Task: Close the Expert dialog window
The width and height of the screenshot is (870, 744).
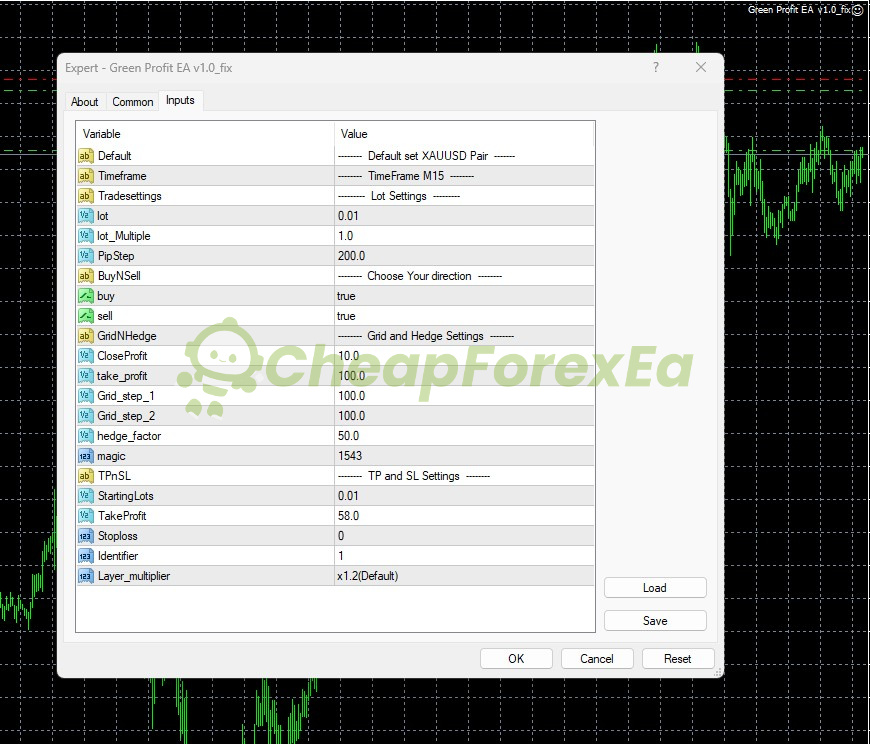Action: pos(701,67)
